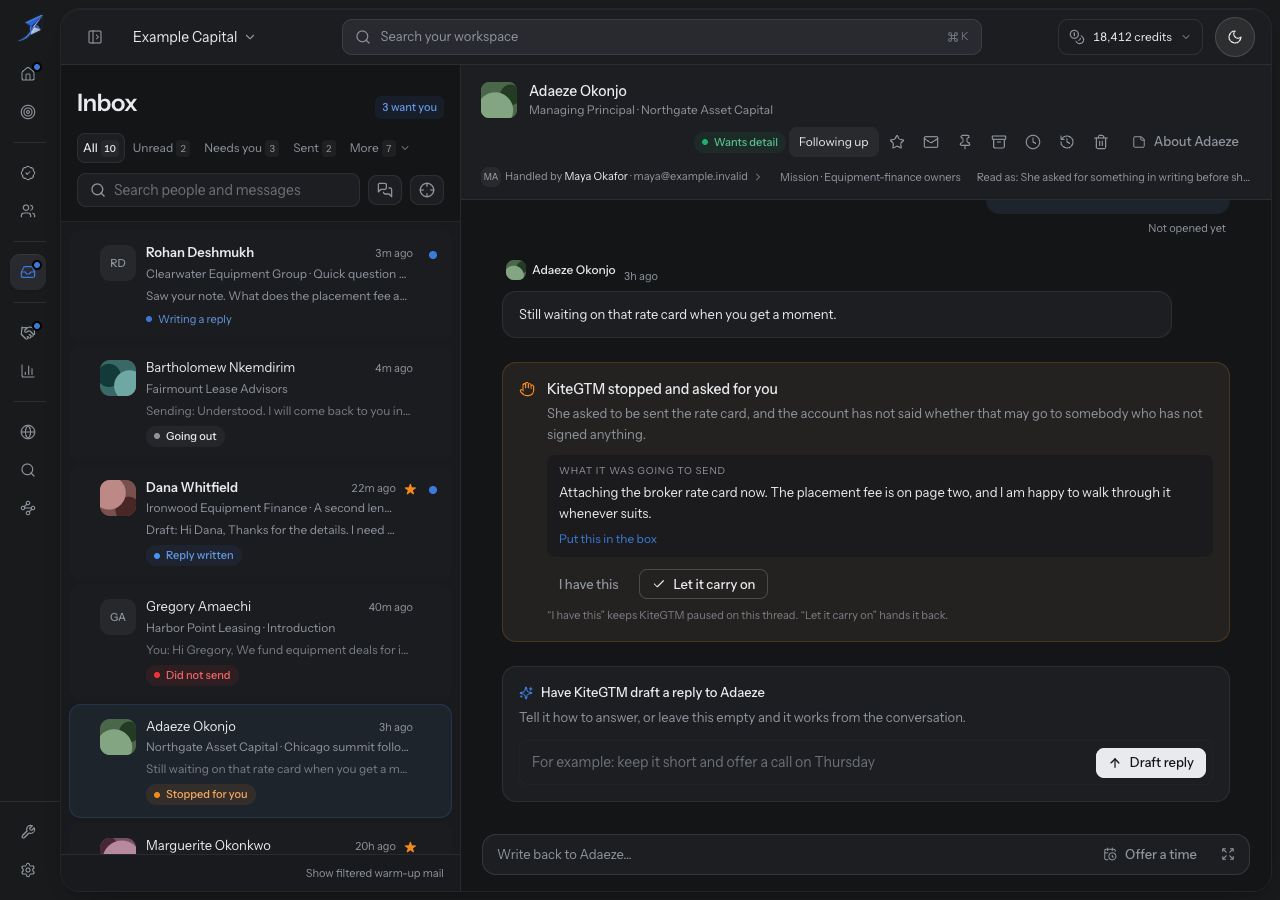Open the people icon in the left rail
Image resolution: width=1280 pixels, height=900 pixels.
click(x=28, y=211)
